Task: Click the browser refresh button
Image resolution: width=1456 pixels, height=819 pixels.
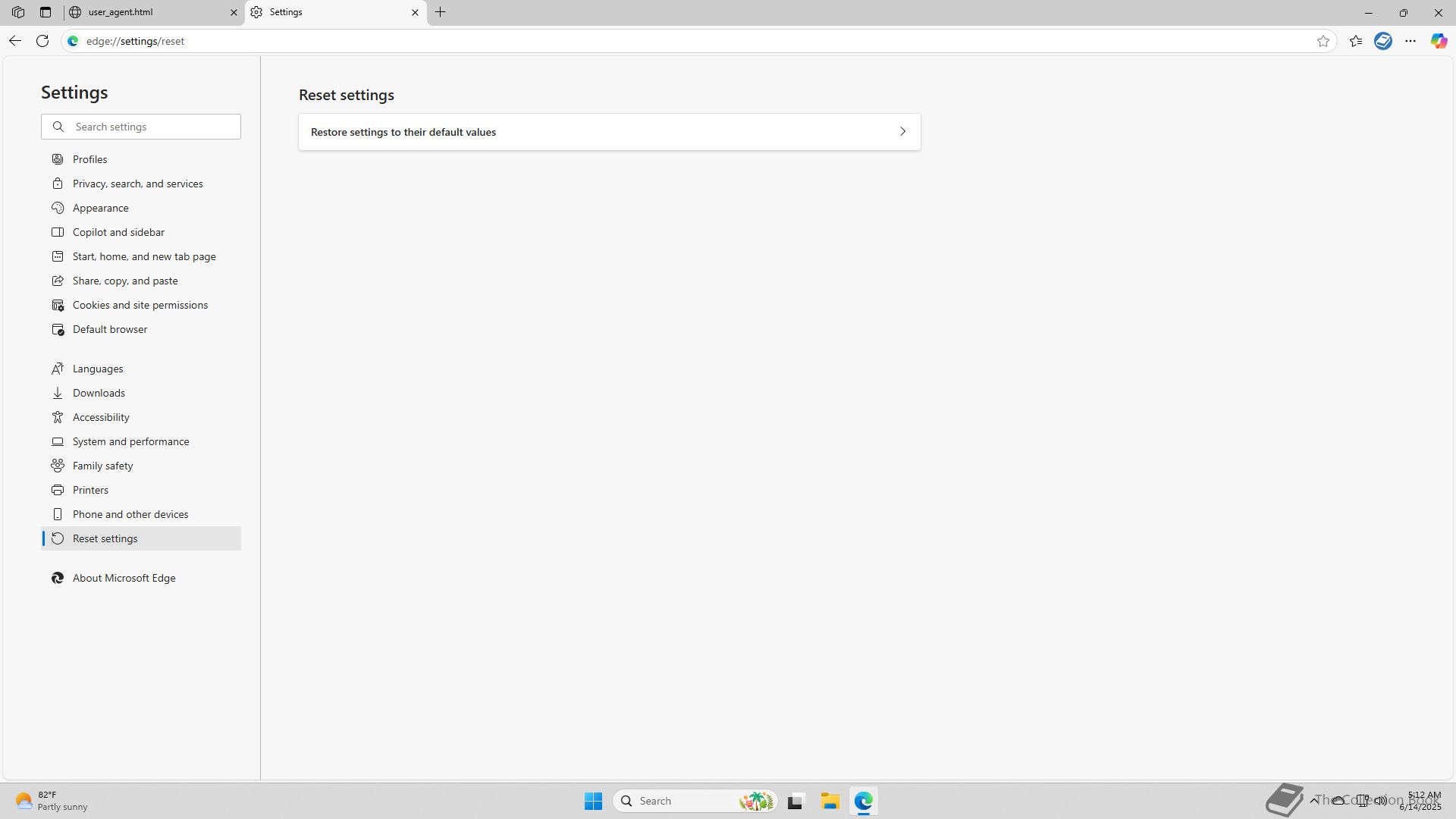Action: [42, 41]
